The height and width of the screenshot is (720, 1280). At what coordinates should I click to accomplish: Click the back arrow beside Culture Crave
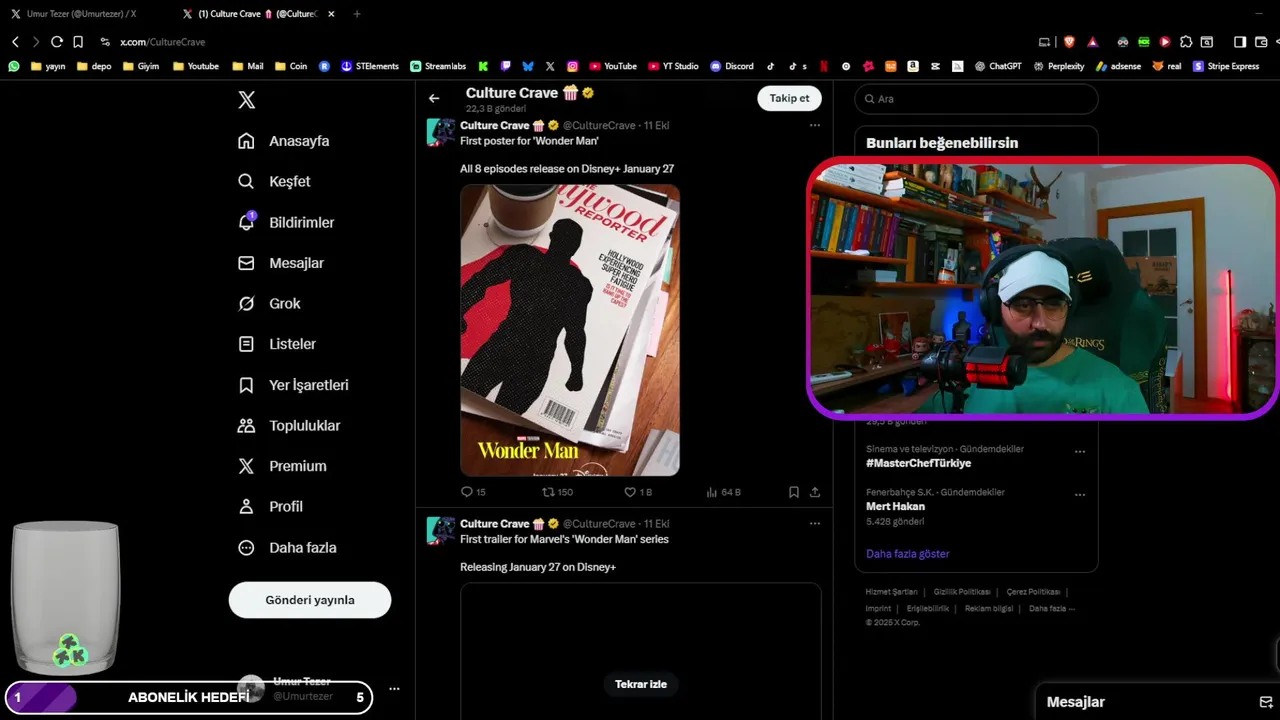pos(434,98)
